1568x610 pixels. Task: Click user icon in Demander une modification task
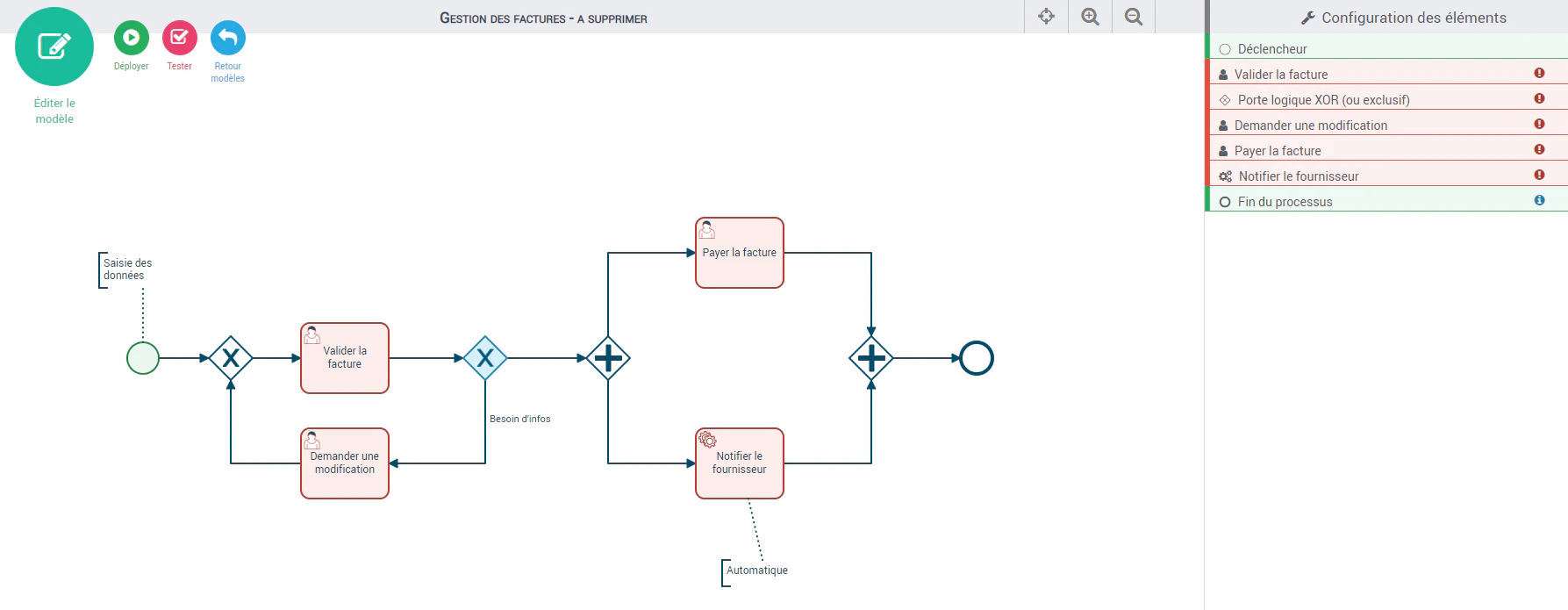point(312,441)
